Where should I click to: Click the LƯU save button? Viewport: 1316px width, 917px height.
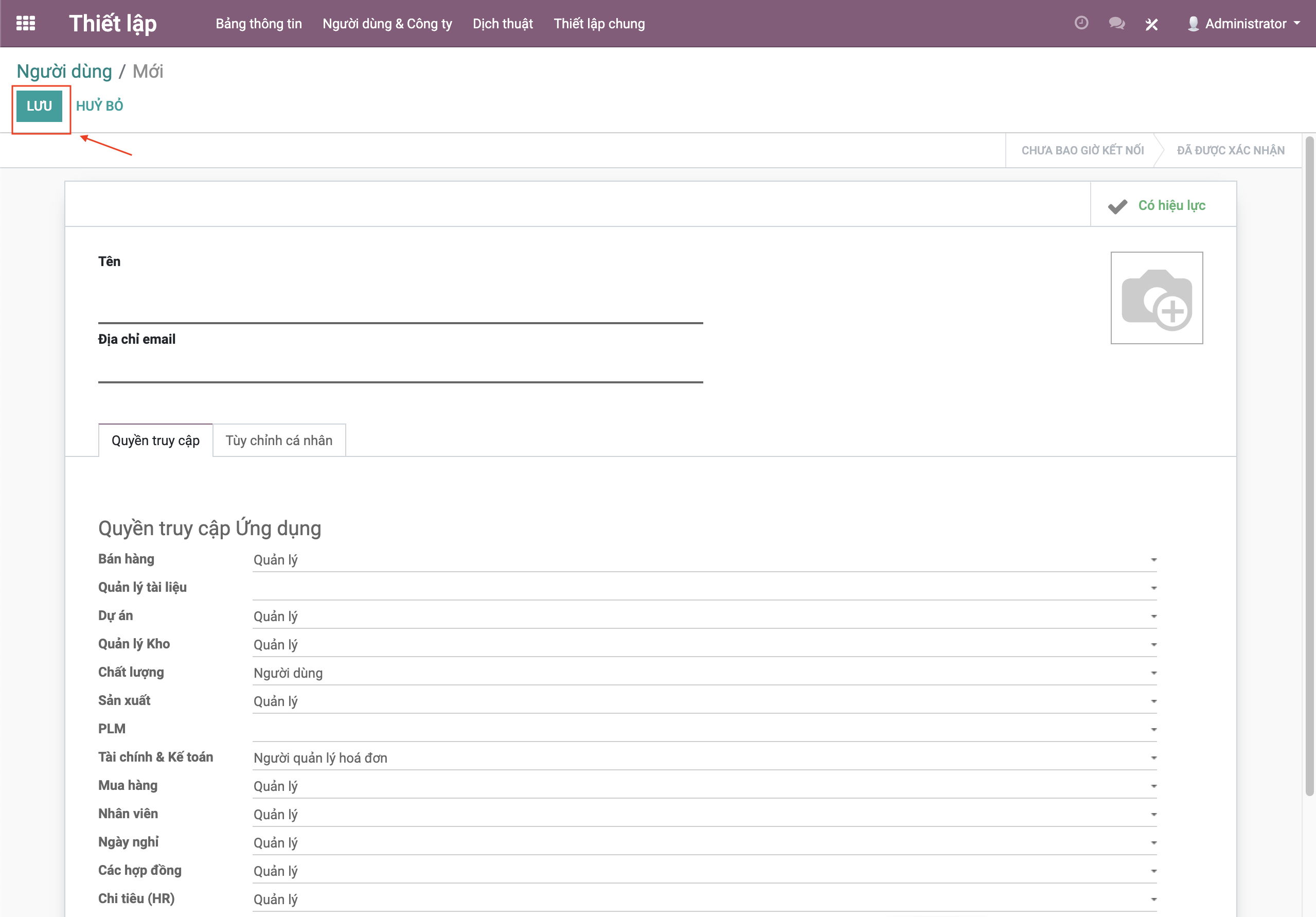point(39,106)
